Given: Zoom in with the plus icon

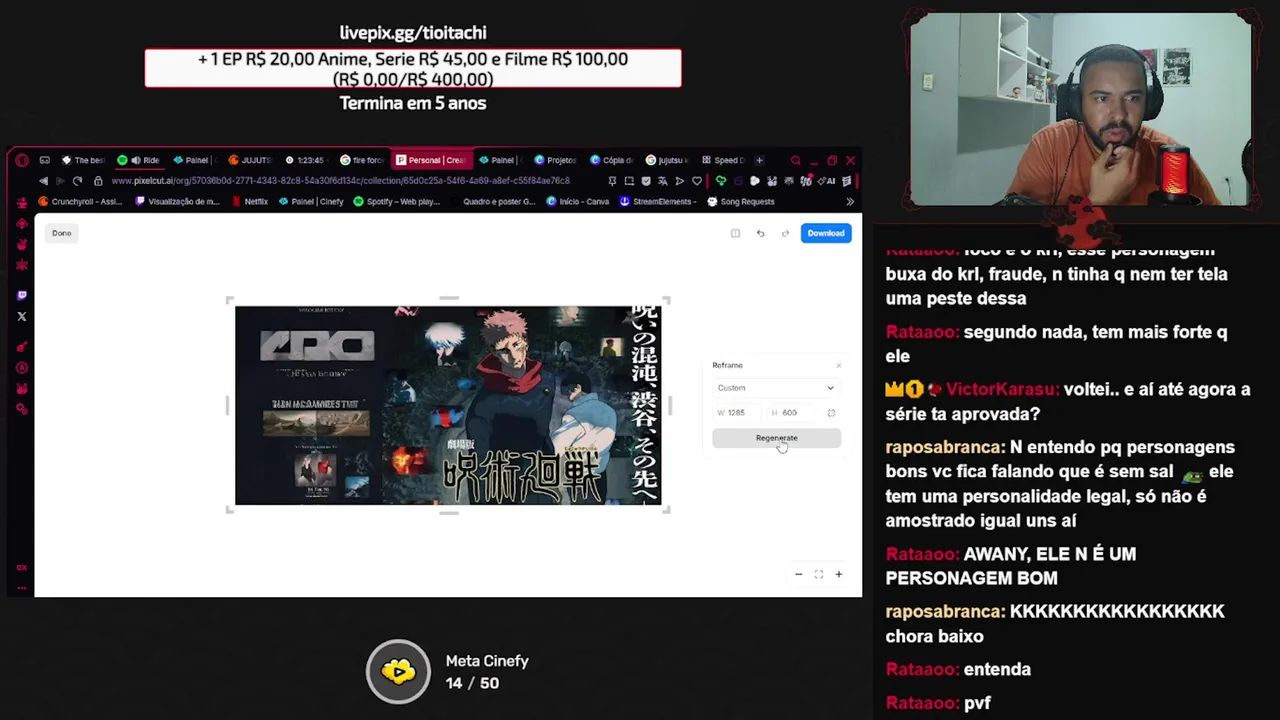Looking at the screenshot, I should pyautogui.click(x=838, y=574).
